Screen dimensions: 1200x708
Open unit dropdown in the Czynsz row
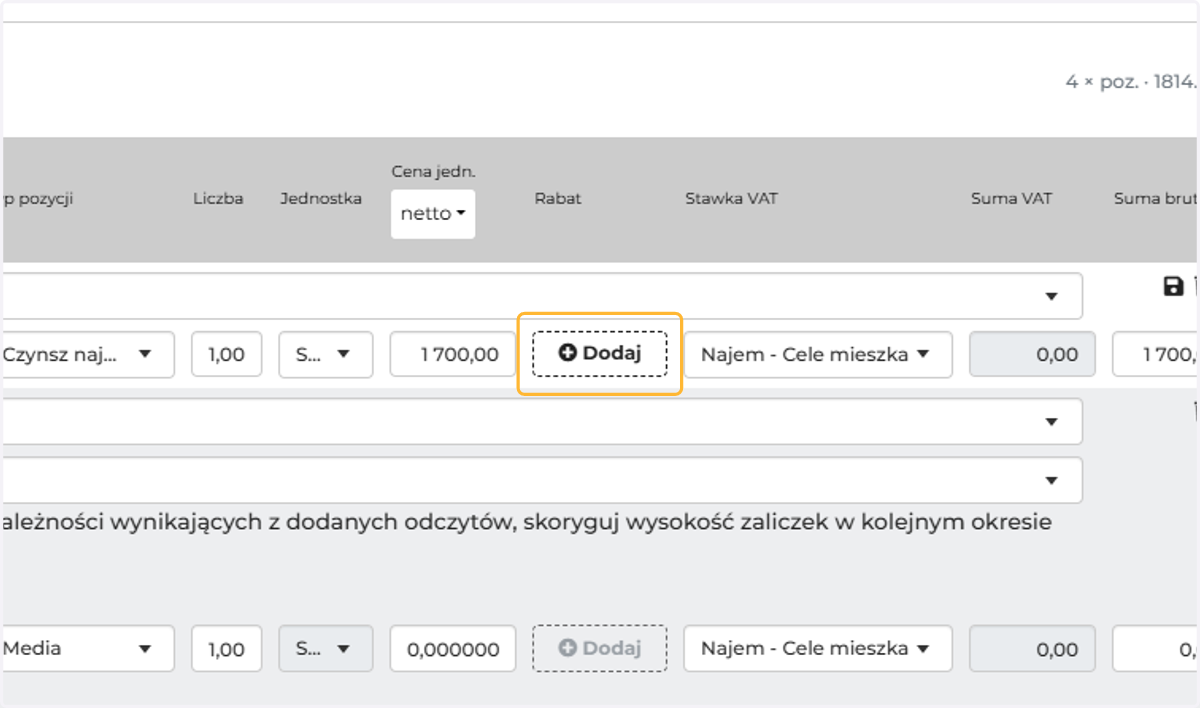(326, 354)
